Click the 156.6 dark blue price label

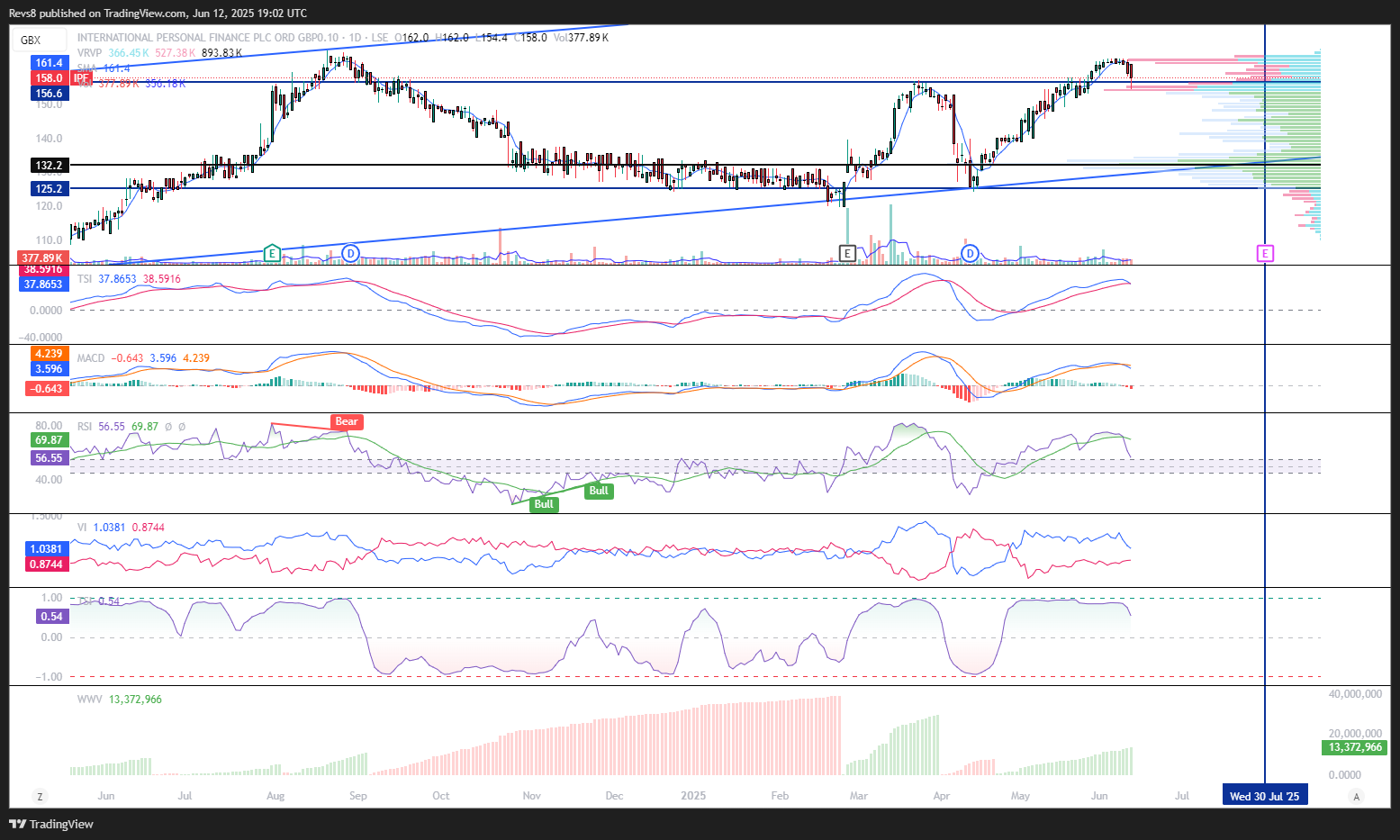pos(49,94)
